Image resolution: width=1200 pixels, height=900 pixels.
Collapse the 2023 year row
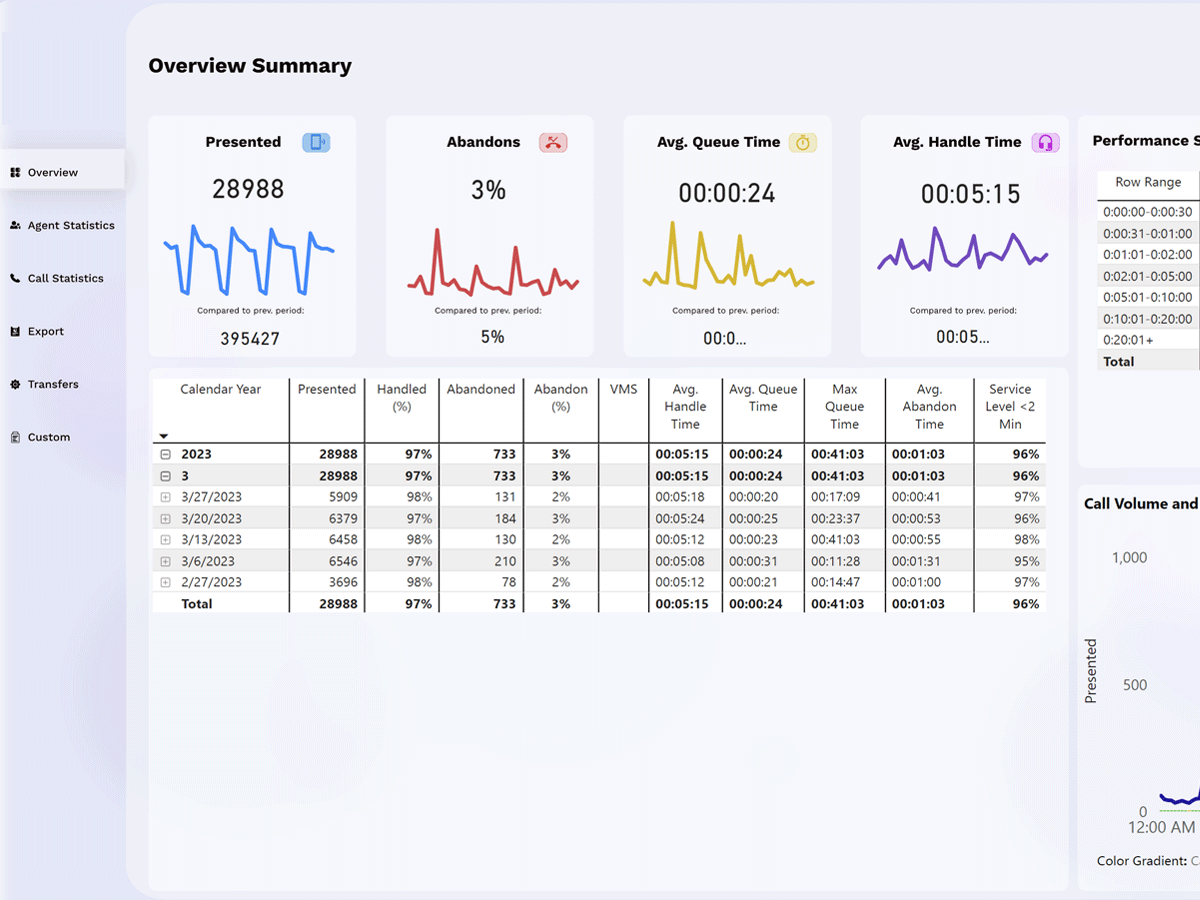pos(166,454)
